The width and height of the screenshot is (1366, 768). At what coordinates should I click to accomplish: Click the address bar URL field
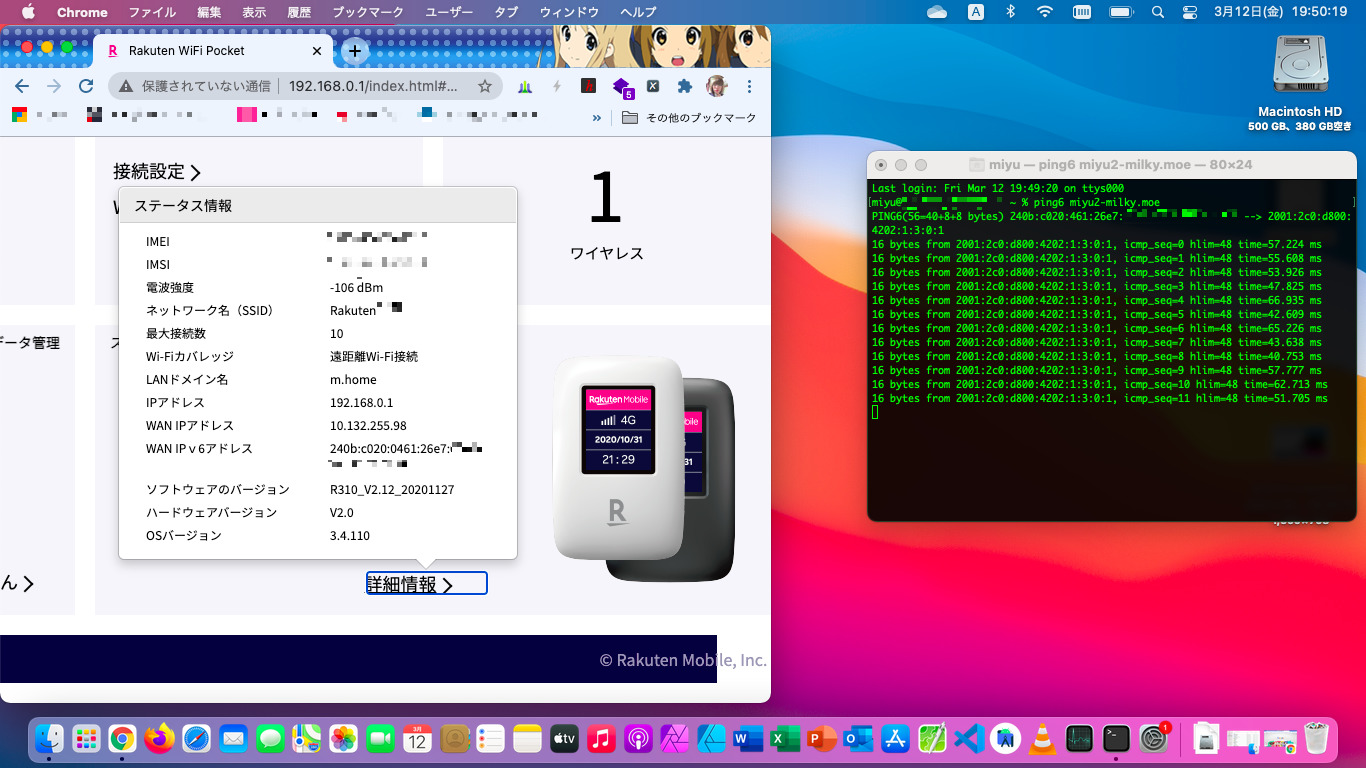tap(372, 87)
